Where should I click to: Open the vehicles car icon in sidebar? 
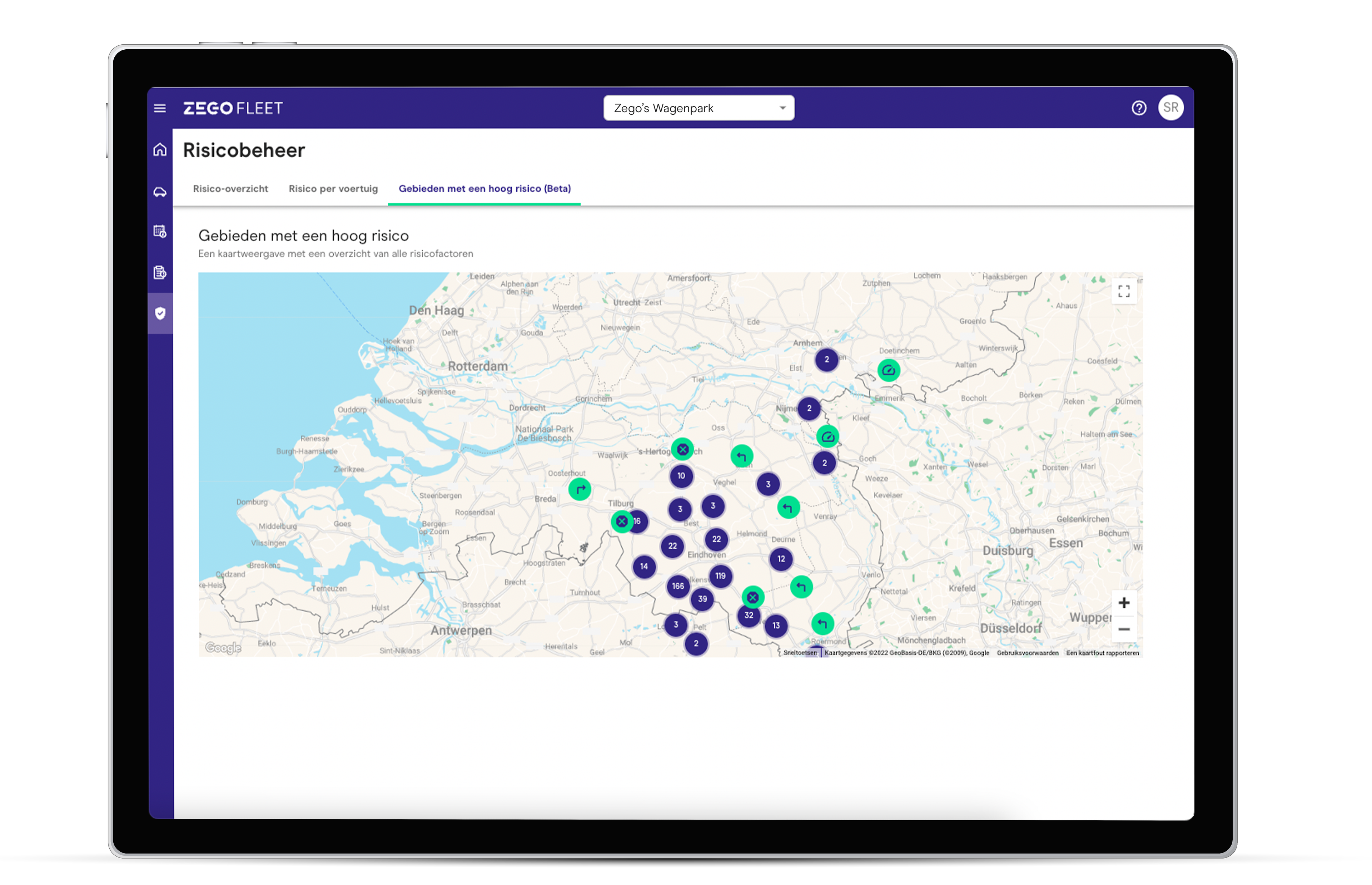tap(160, 192)
